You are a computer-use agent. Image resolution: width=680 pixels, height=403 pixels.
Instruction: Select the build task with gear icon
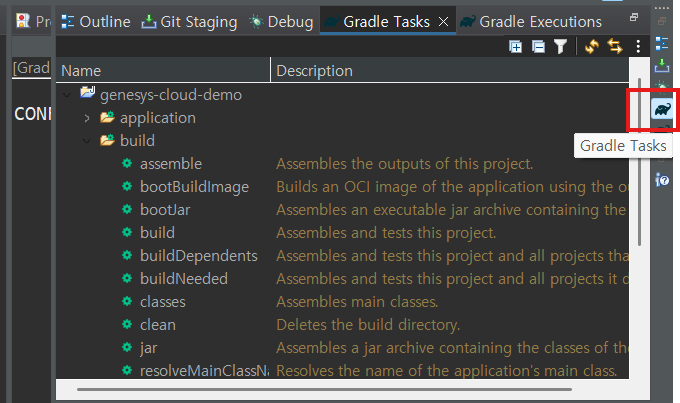coord(157,233)
